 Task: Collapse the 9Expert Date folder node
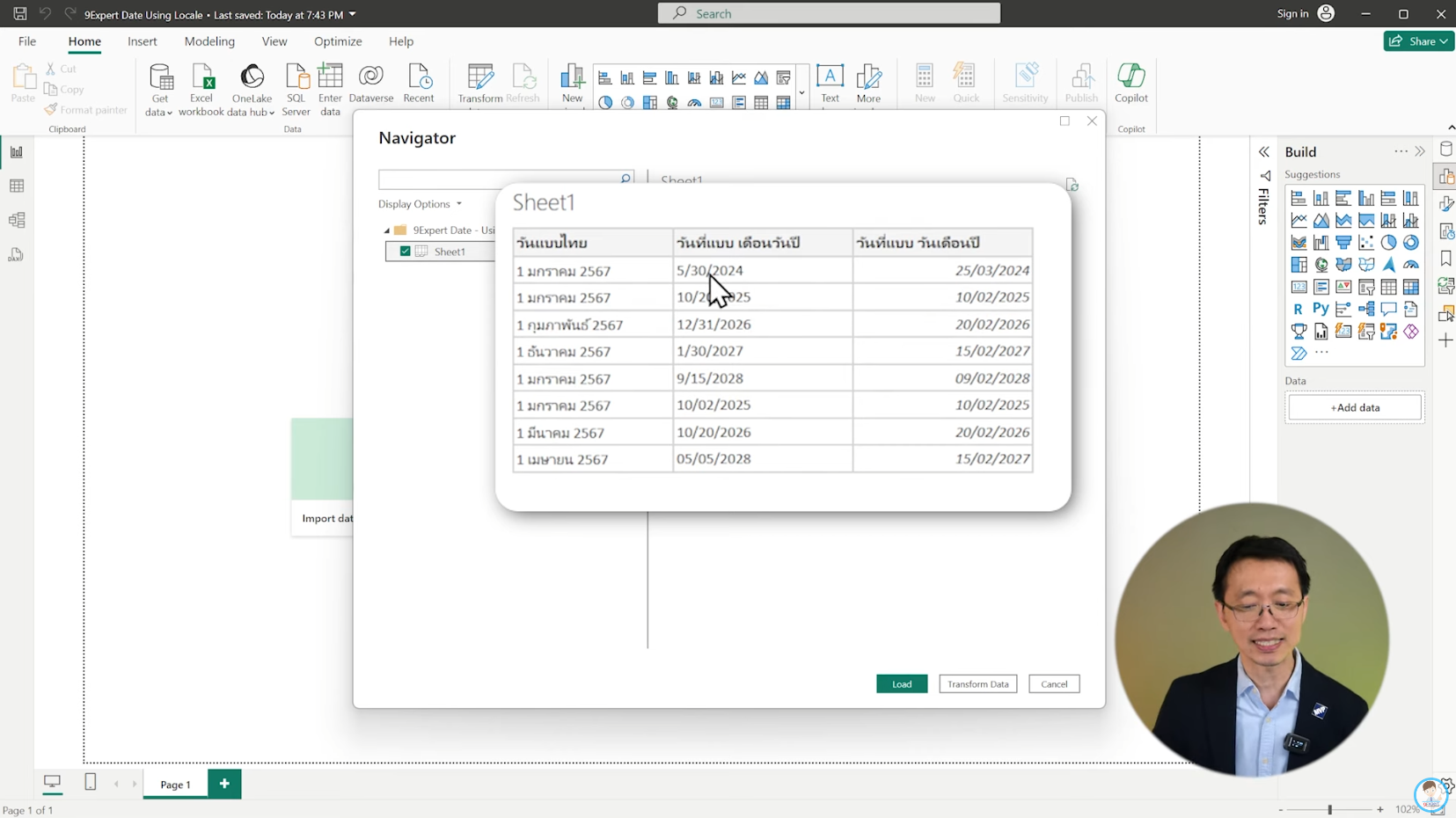coord(386,230)
